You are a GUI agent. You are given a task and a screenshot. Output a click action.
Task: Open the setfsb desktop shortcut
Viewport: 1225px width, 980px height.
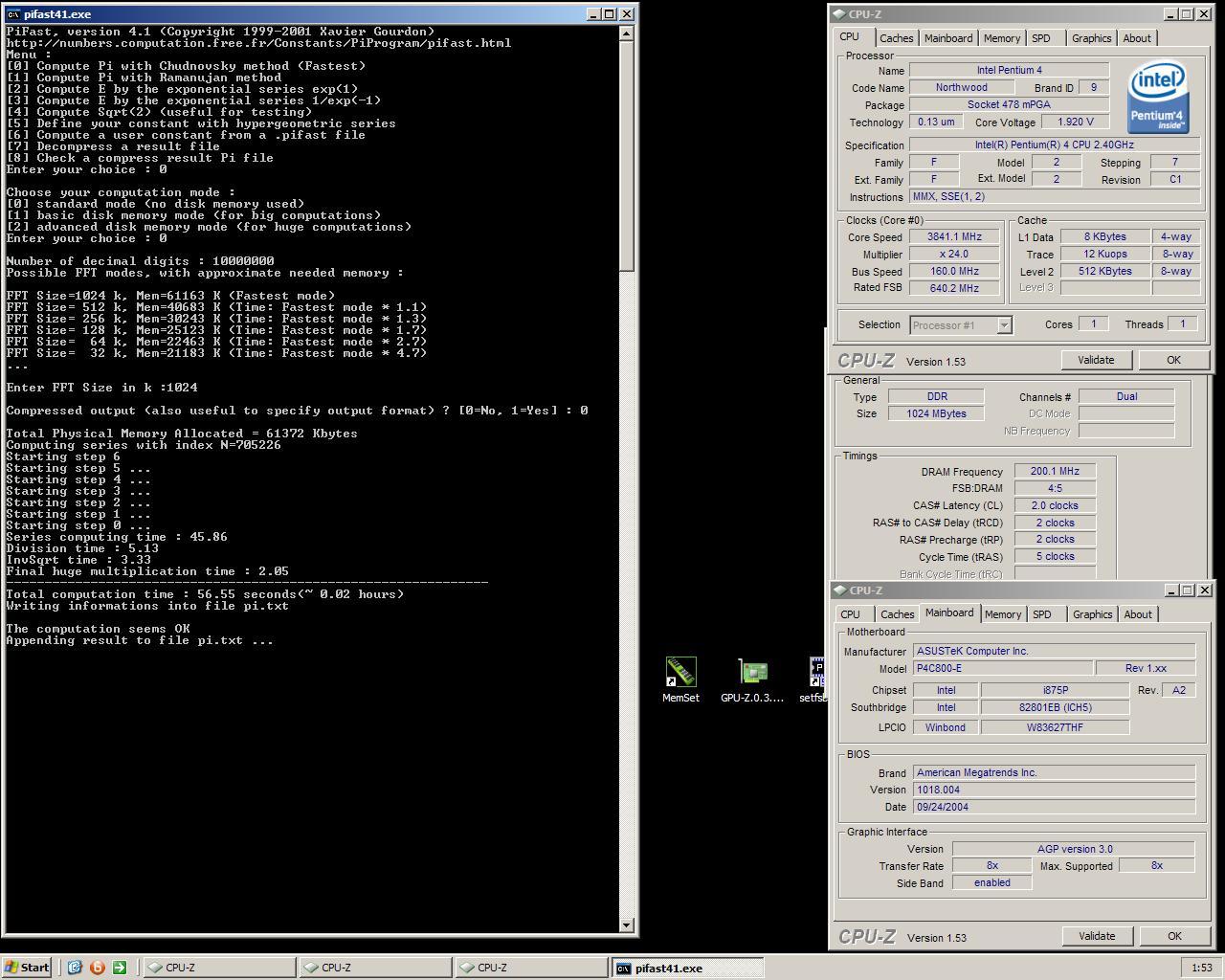point(816,679)
